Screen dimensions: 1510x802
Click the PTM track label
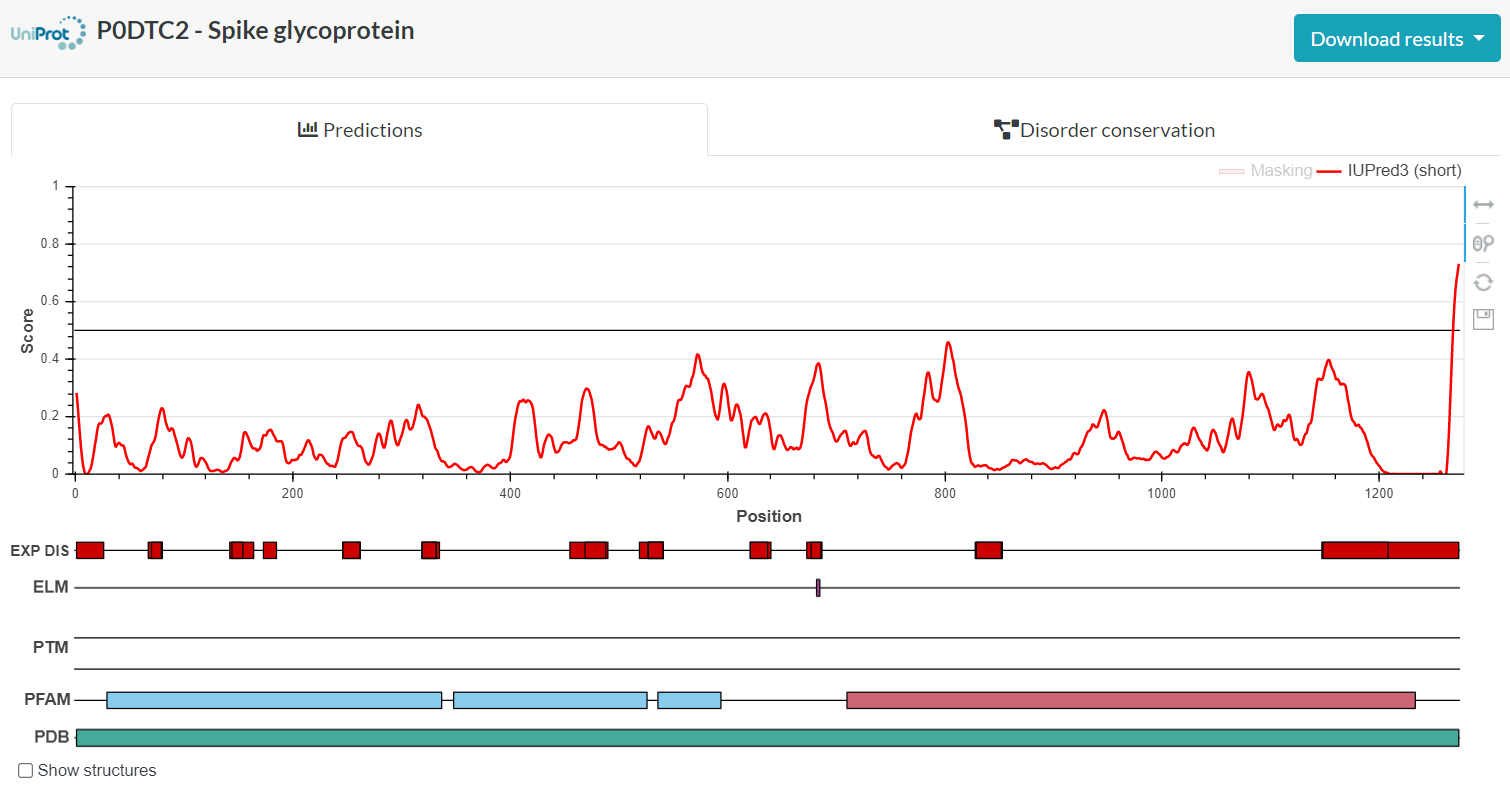[51, 647]
